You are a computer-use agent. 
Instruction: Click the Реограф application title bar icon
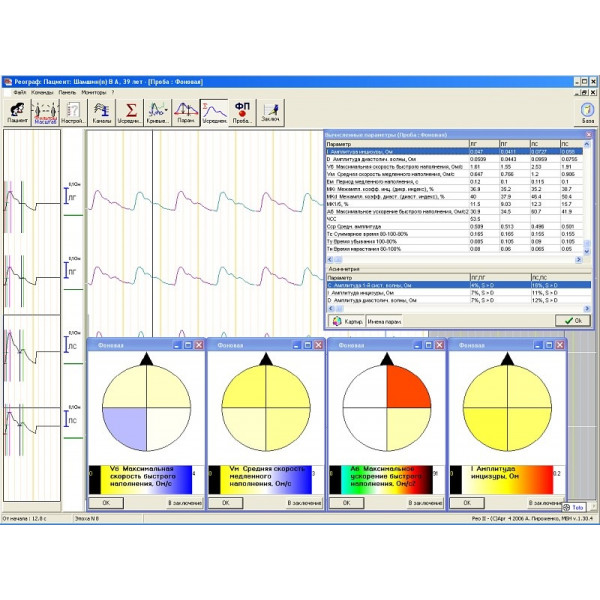8,82
